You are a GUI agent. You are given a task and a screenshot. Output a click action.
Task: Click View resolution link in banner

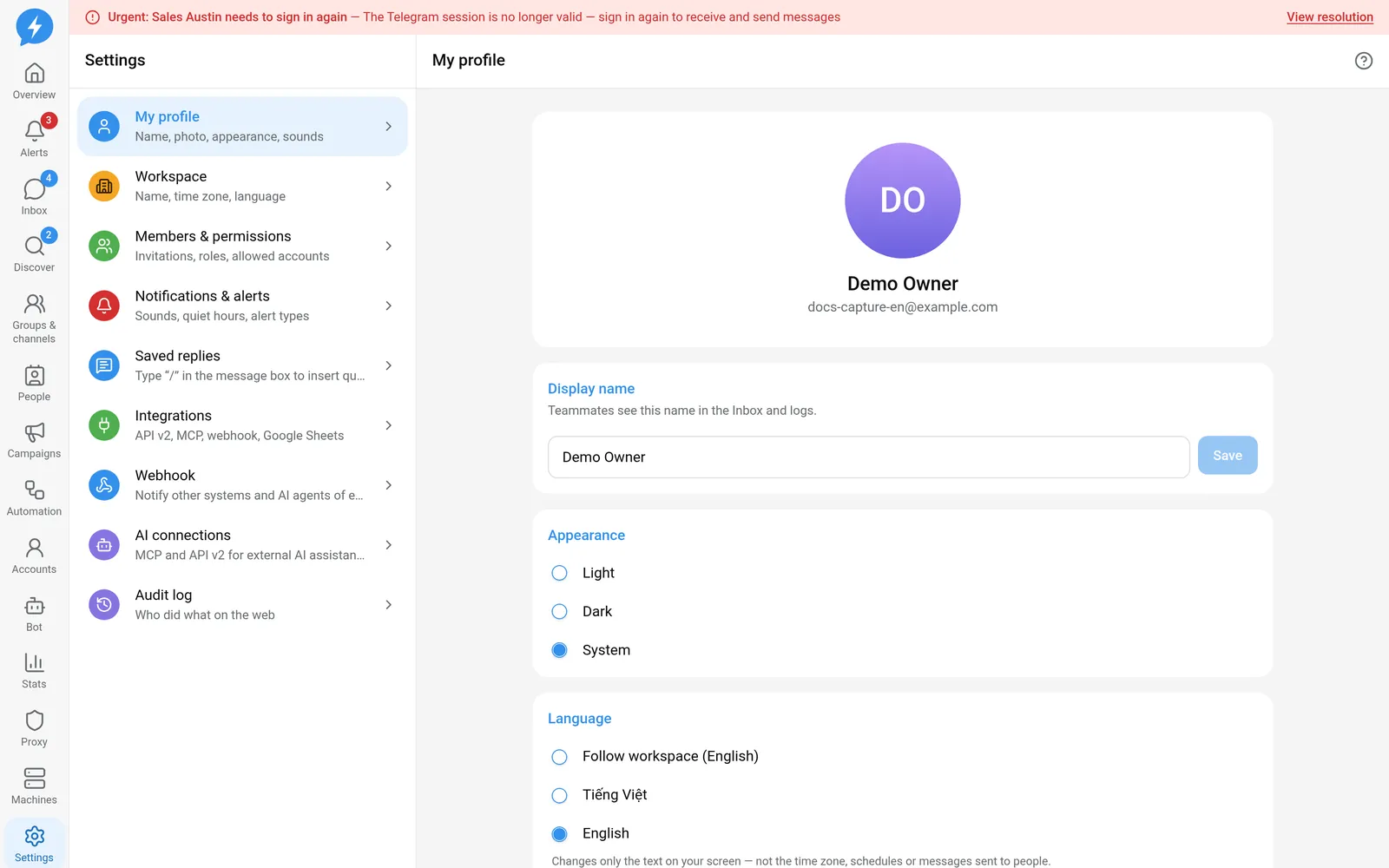1330,17
